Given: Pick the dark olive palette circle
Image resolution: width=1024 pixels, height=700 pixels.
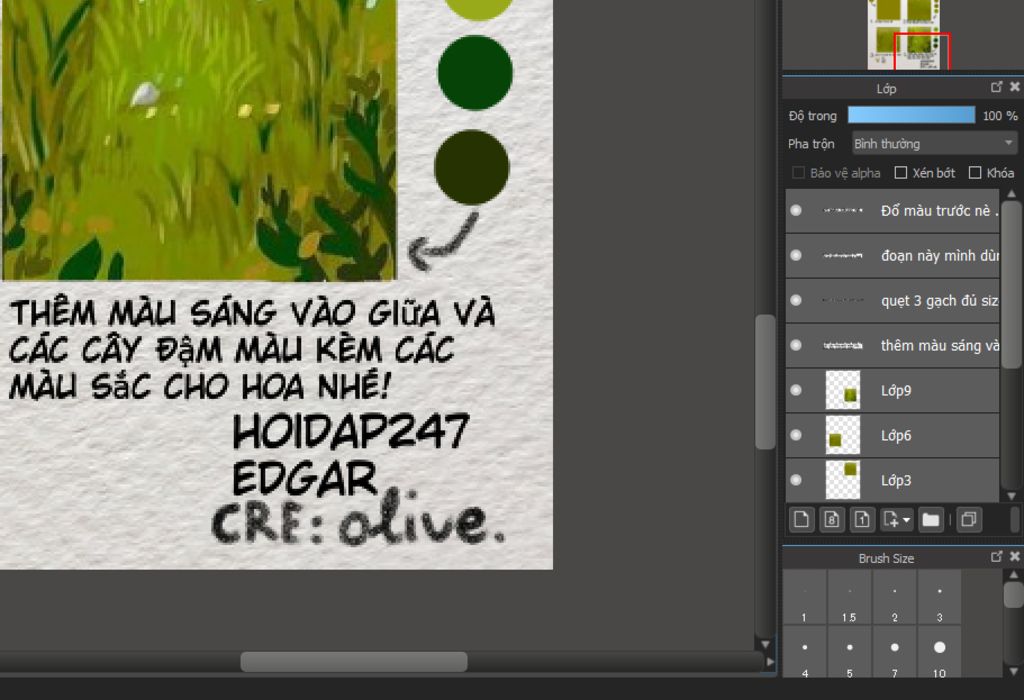Looking at the screenshot, I should (x=472, y=167).
